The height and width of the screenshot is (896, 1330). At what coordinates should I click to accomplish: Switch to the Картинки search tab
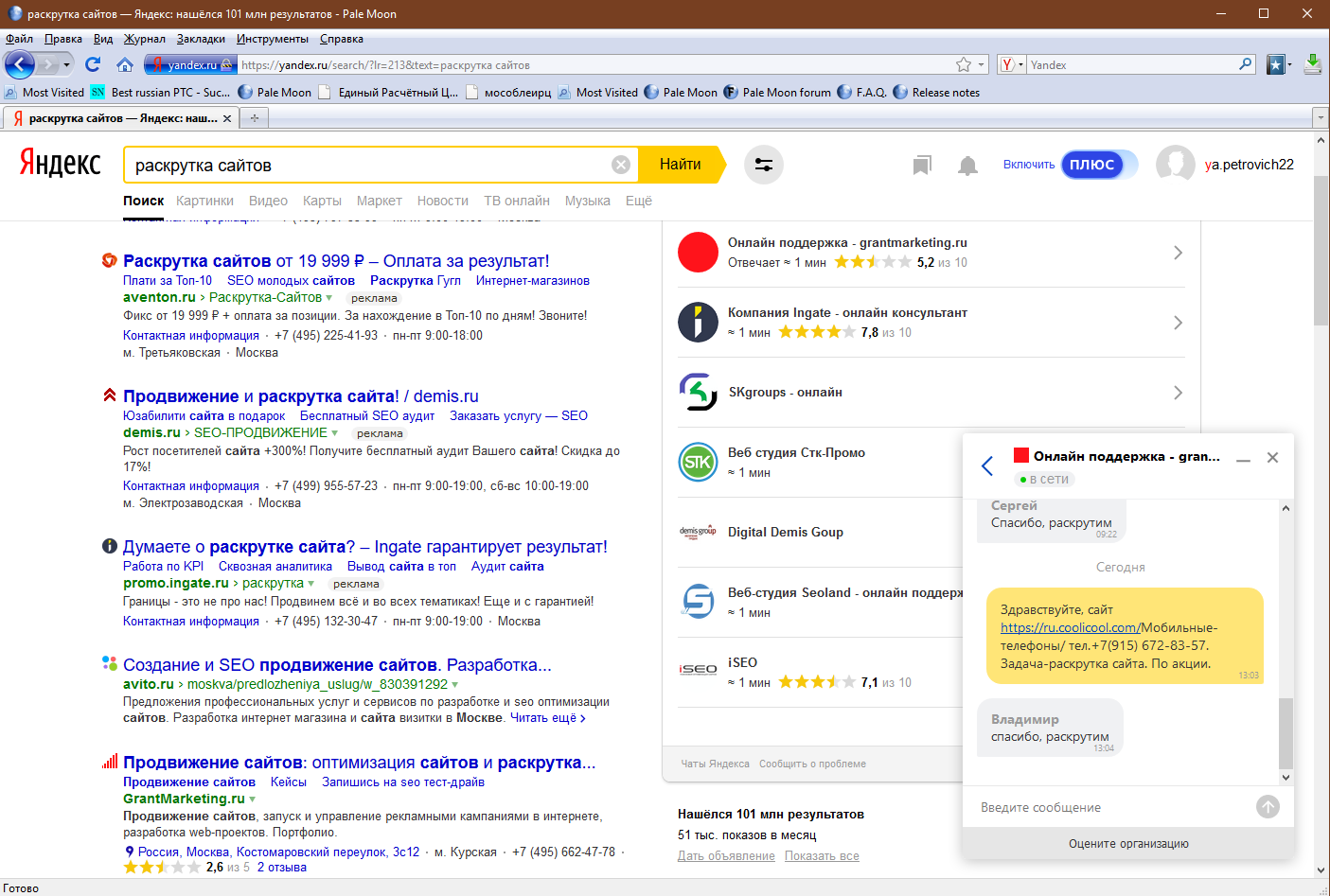pyautogui.click(x=204, y=201)
